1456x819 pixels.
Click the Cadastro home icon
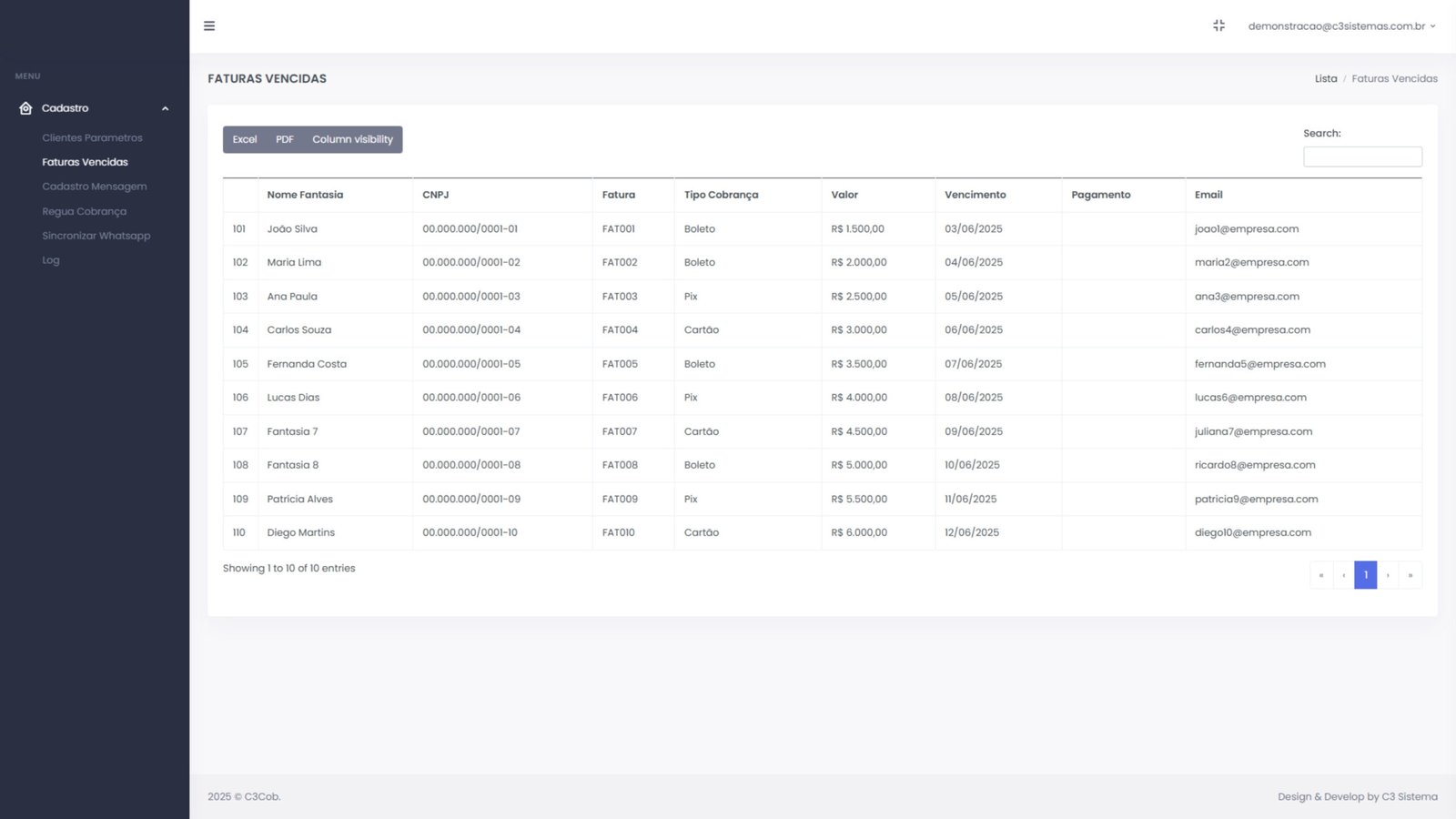(x=25, y=108)
